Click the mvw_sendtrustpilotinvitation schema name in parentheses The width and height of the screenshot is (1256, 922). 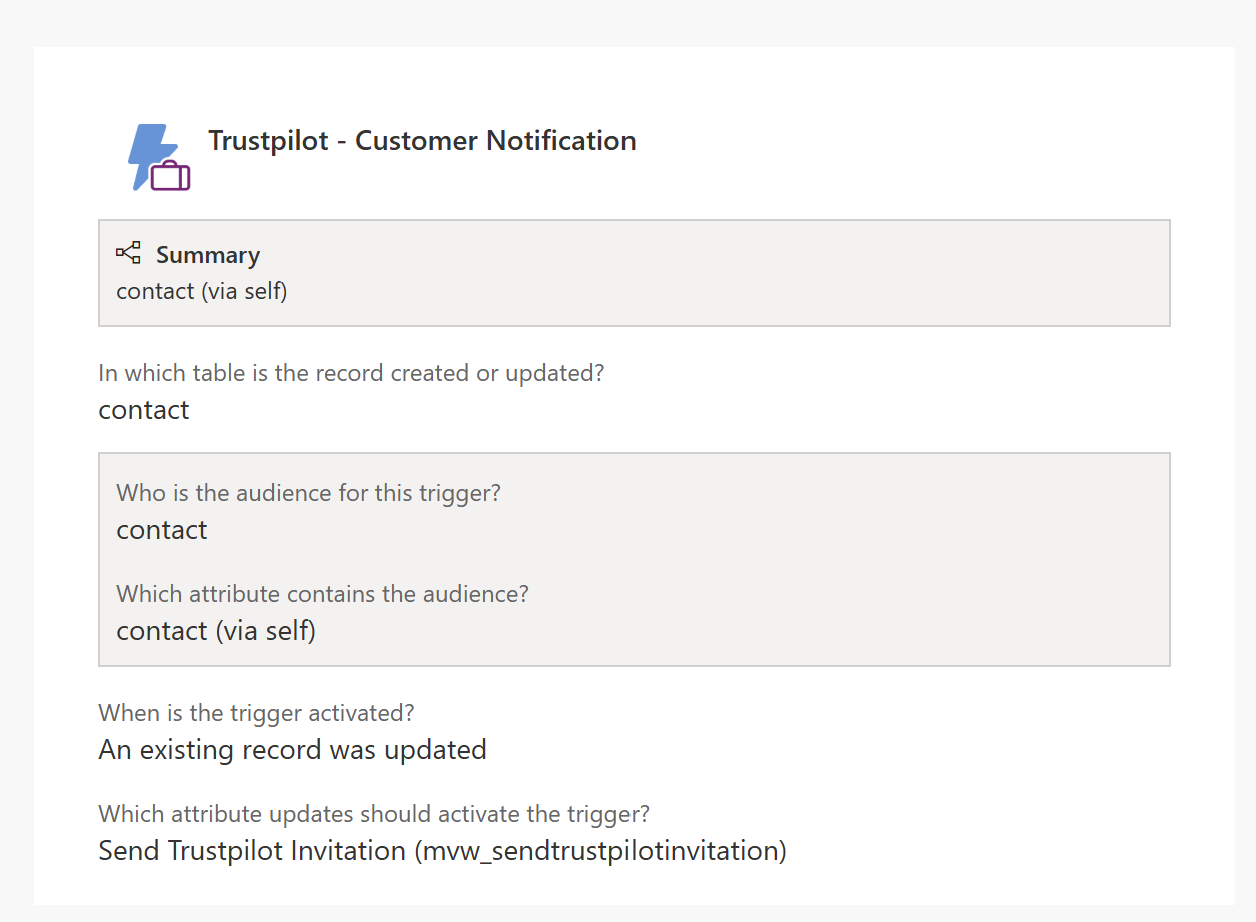tap(600, 851)
